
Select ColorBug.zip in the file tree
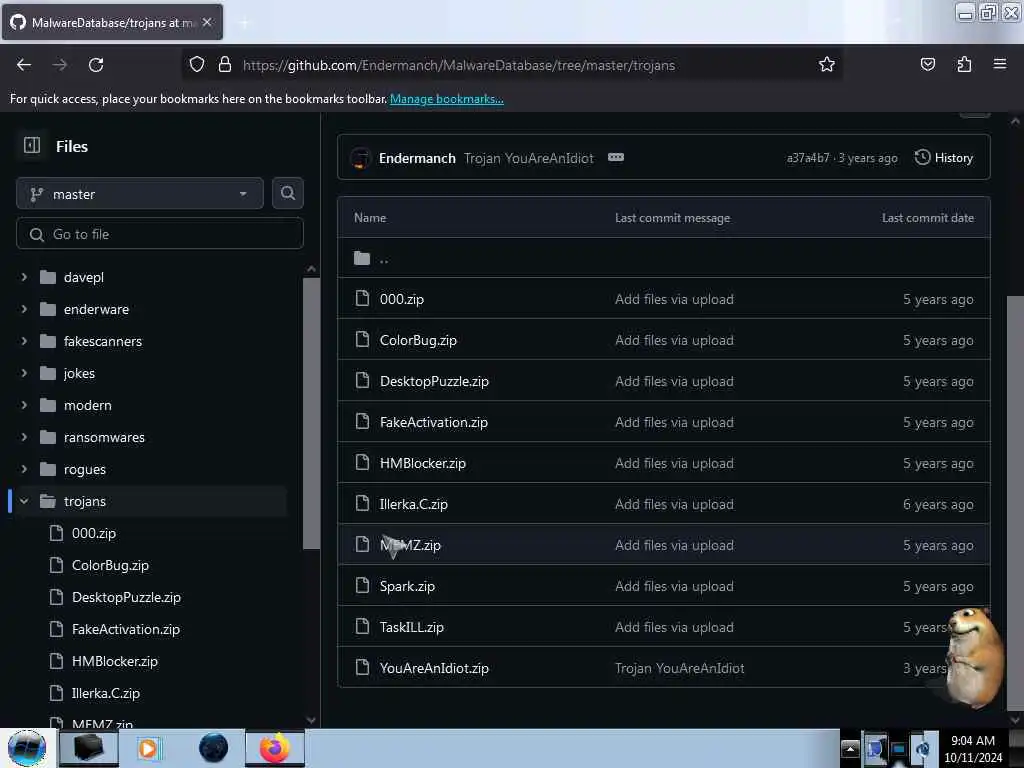coord(110,565)
